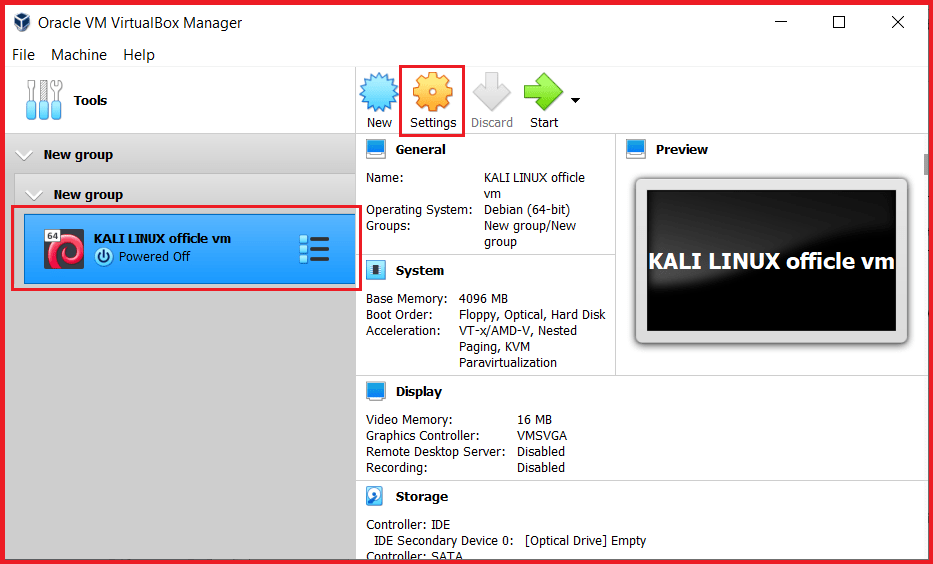Collapse the outer New group chevron
Screen dimensions: 933x564
click(24, 156)
